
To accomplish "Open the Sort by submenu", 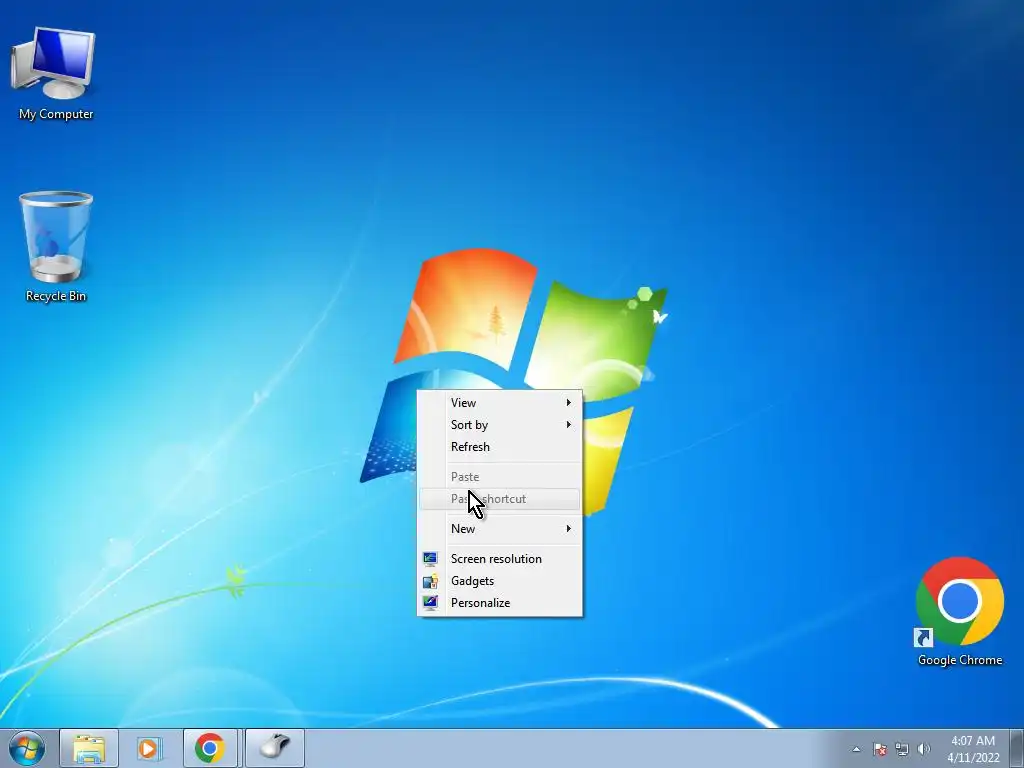I will (x=500, y=424).
